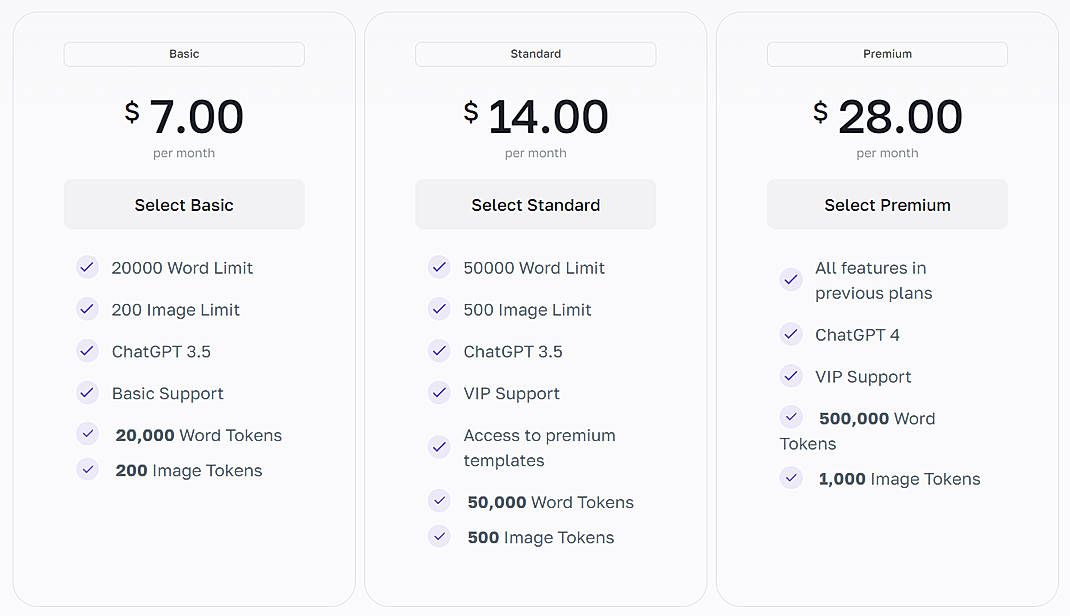Click the checkmark next to All features in previous plans
This screenshot has width=1070, height=616.
[x=791, y=280]
